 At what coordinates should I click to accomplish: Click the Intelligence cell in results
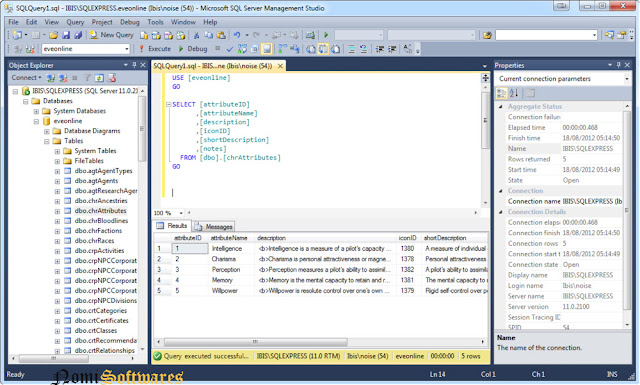[x=232, y=248]
